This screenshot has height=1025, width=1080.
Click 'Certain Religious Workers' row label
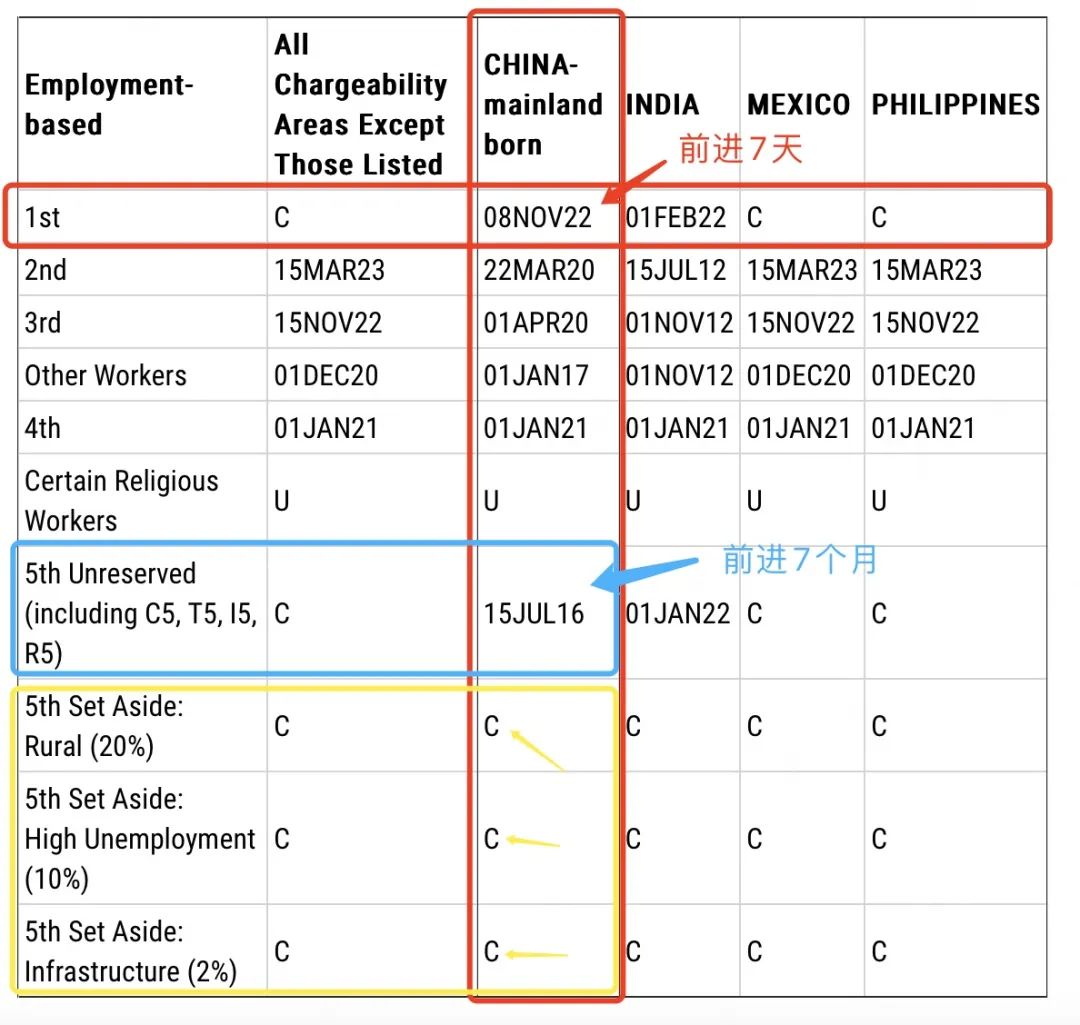[121, 500]
